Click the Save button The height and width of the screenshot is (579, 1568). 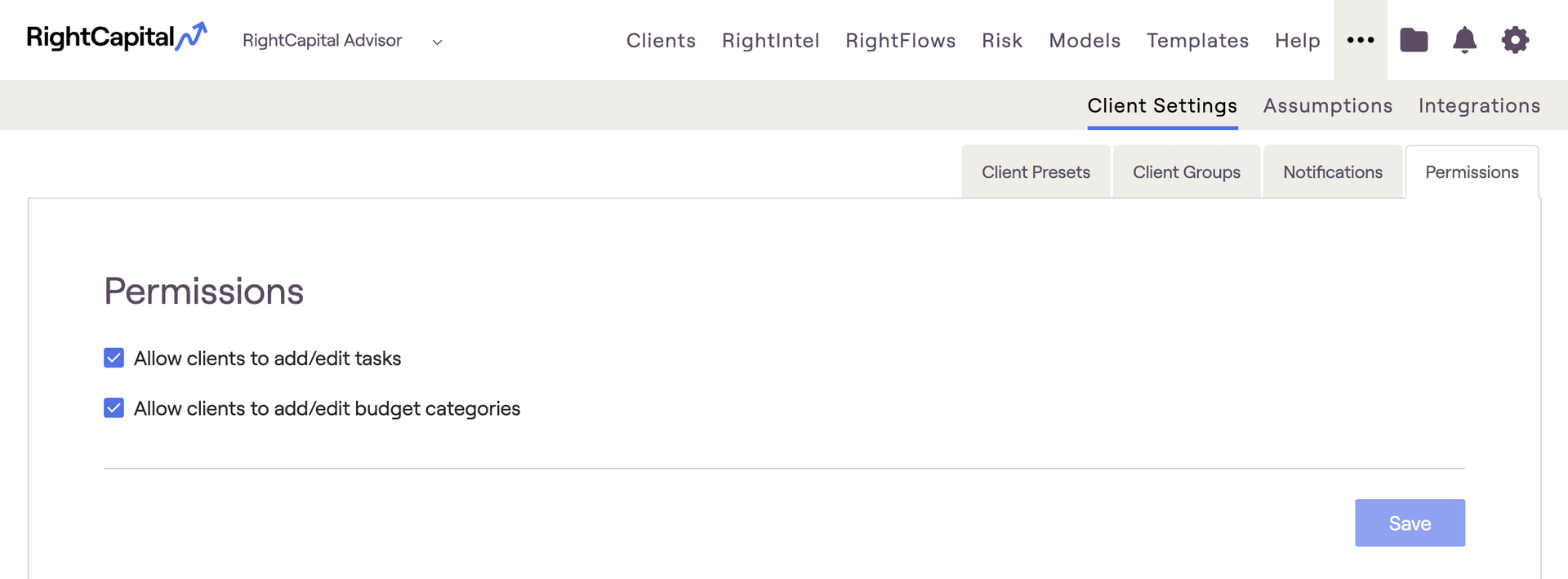coord(1410,523)
